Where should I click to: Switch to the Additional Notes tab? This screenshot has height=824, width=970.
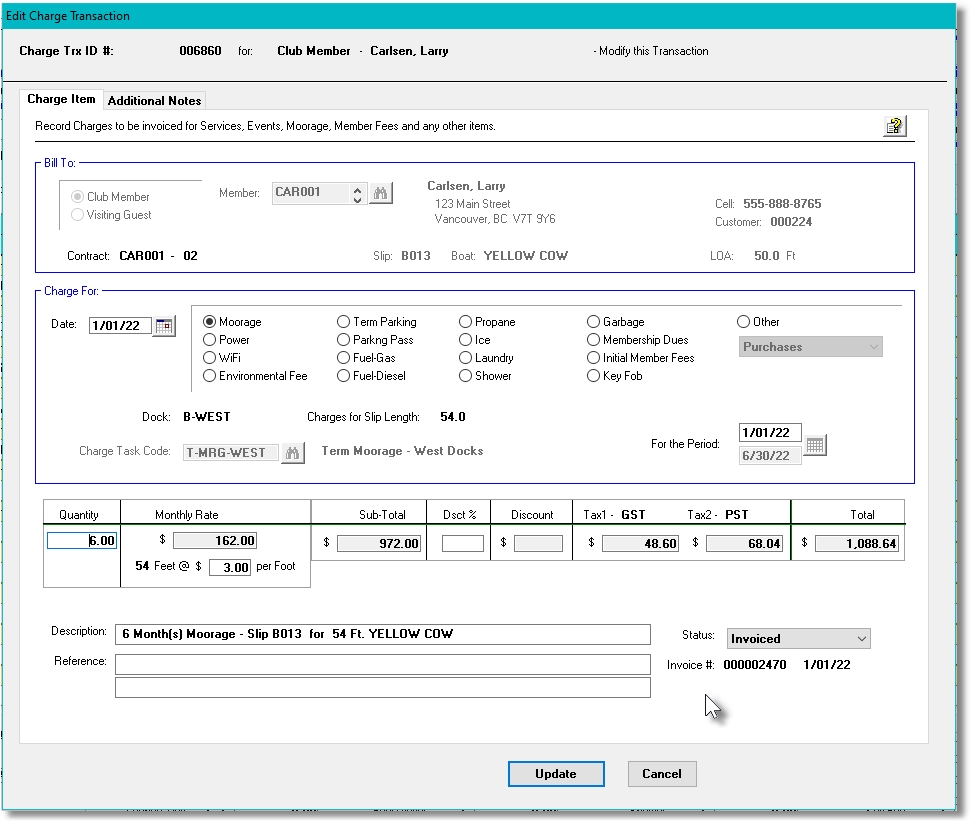coord(154,100)
